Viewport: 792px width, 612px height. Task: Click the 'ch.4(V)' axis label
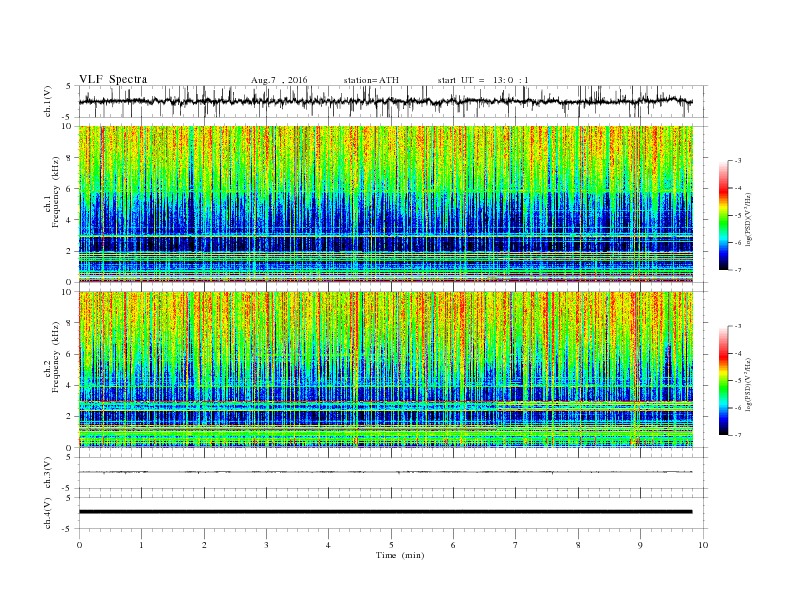coord(48,513)
